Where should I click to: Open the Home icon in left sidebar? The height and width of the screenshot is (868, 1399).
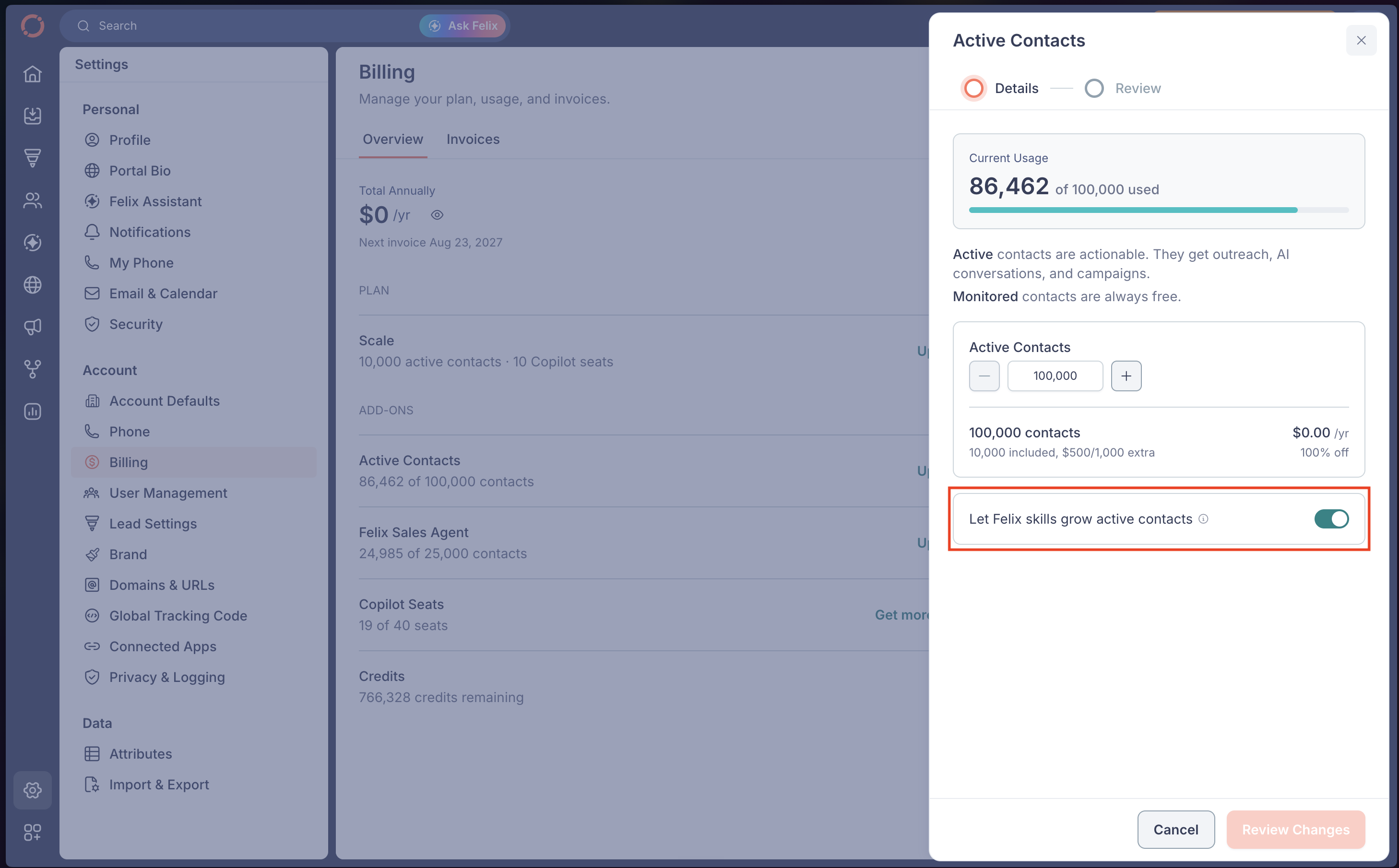(33, 74)
